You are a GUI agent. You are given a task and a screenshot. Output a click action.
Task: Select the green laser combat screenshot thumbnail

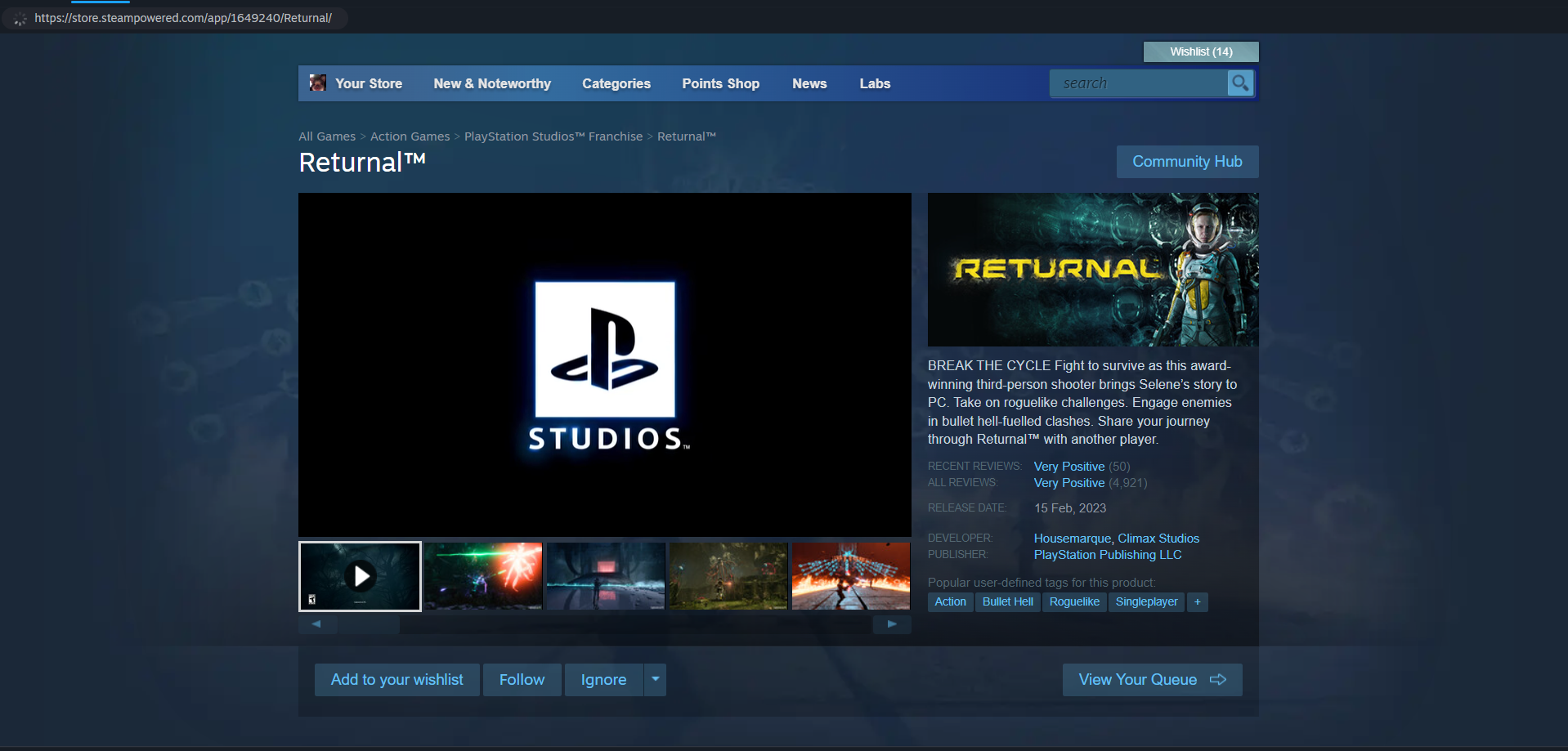click(483, 576)
